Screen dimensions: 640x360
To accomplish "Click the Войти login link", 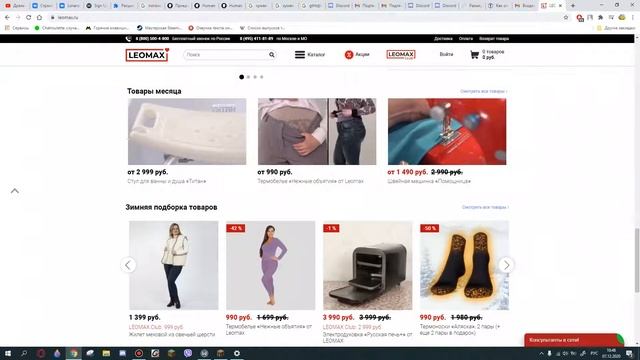I will 446,54.
